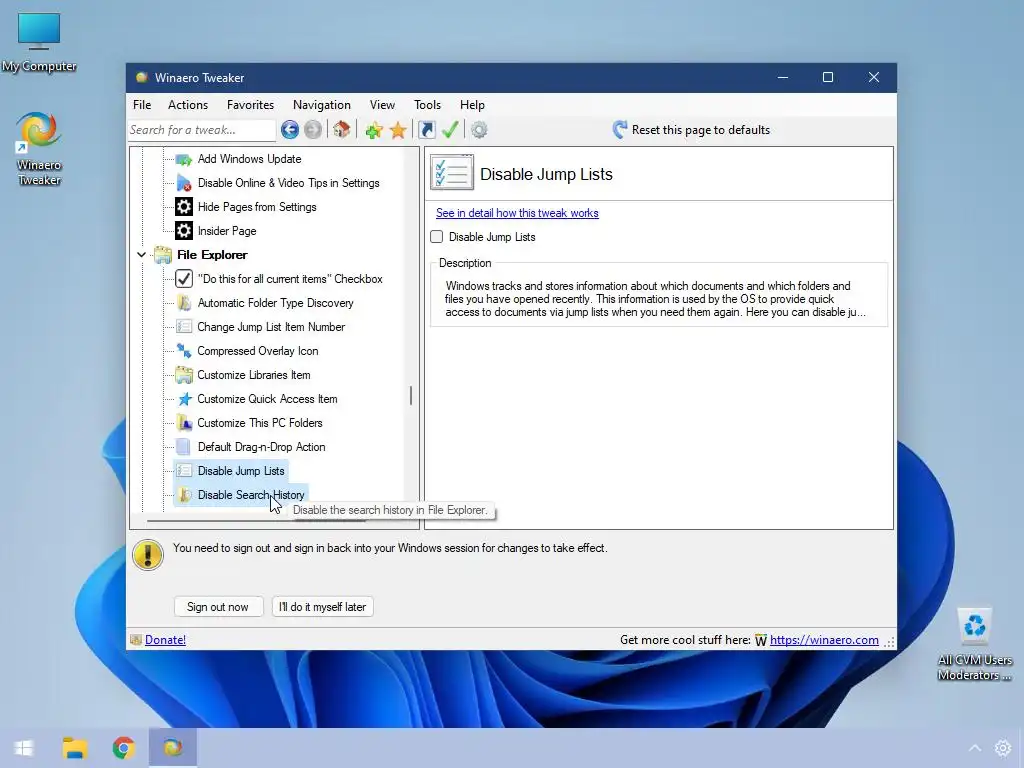The height and width of the screenshot is (768, 1024).
Task: Show hidden tray icons chevron
Action: pyautogui.click(x=974, y=748)
